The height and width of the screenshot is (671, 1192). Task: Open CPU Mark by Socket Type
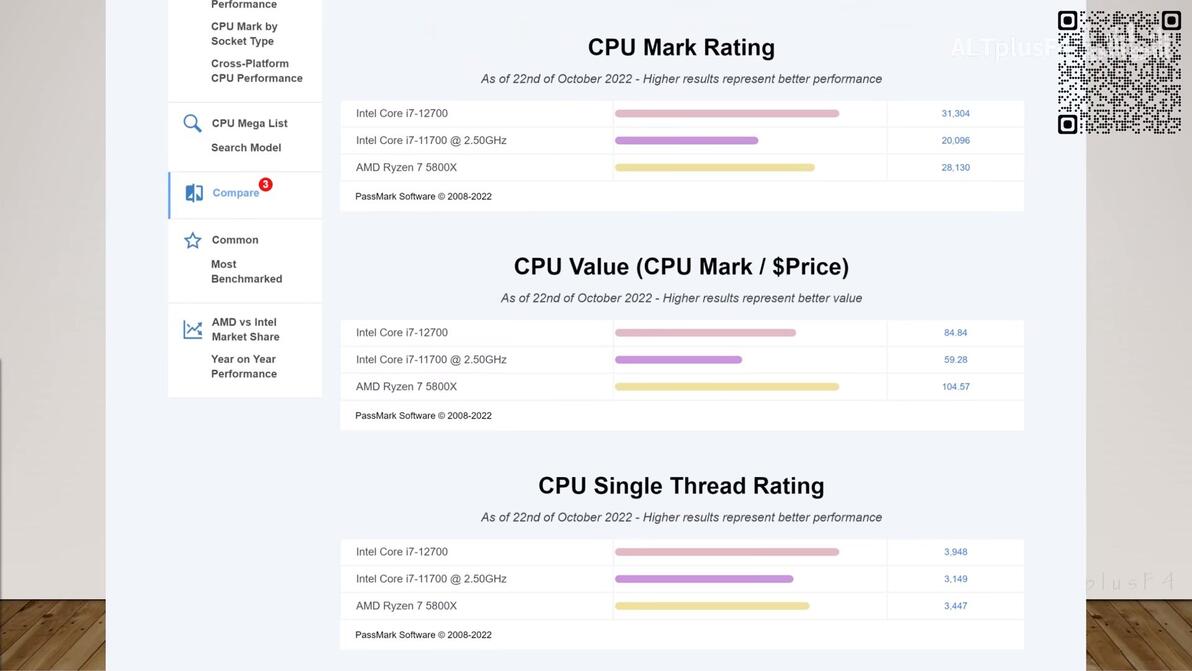(244, 34)
